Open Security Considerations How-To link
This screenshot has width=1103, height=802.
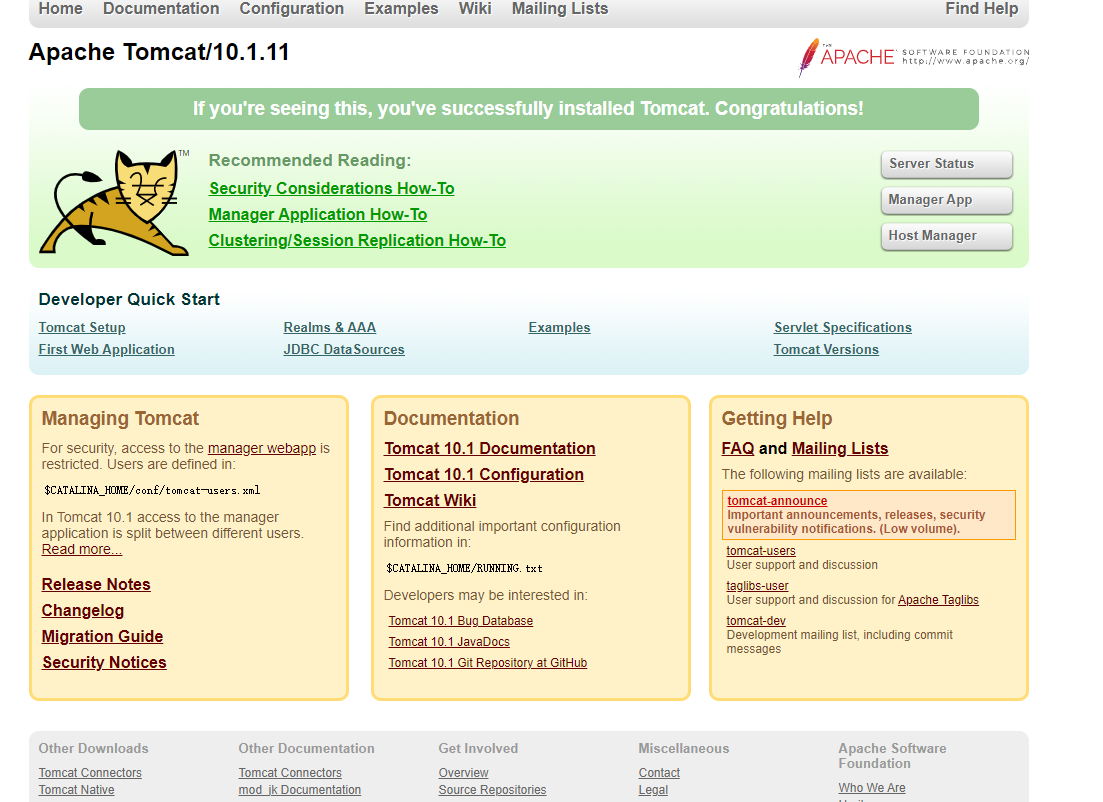tap(331, 189)
